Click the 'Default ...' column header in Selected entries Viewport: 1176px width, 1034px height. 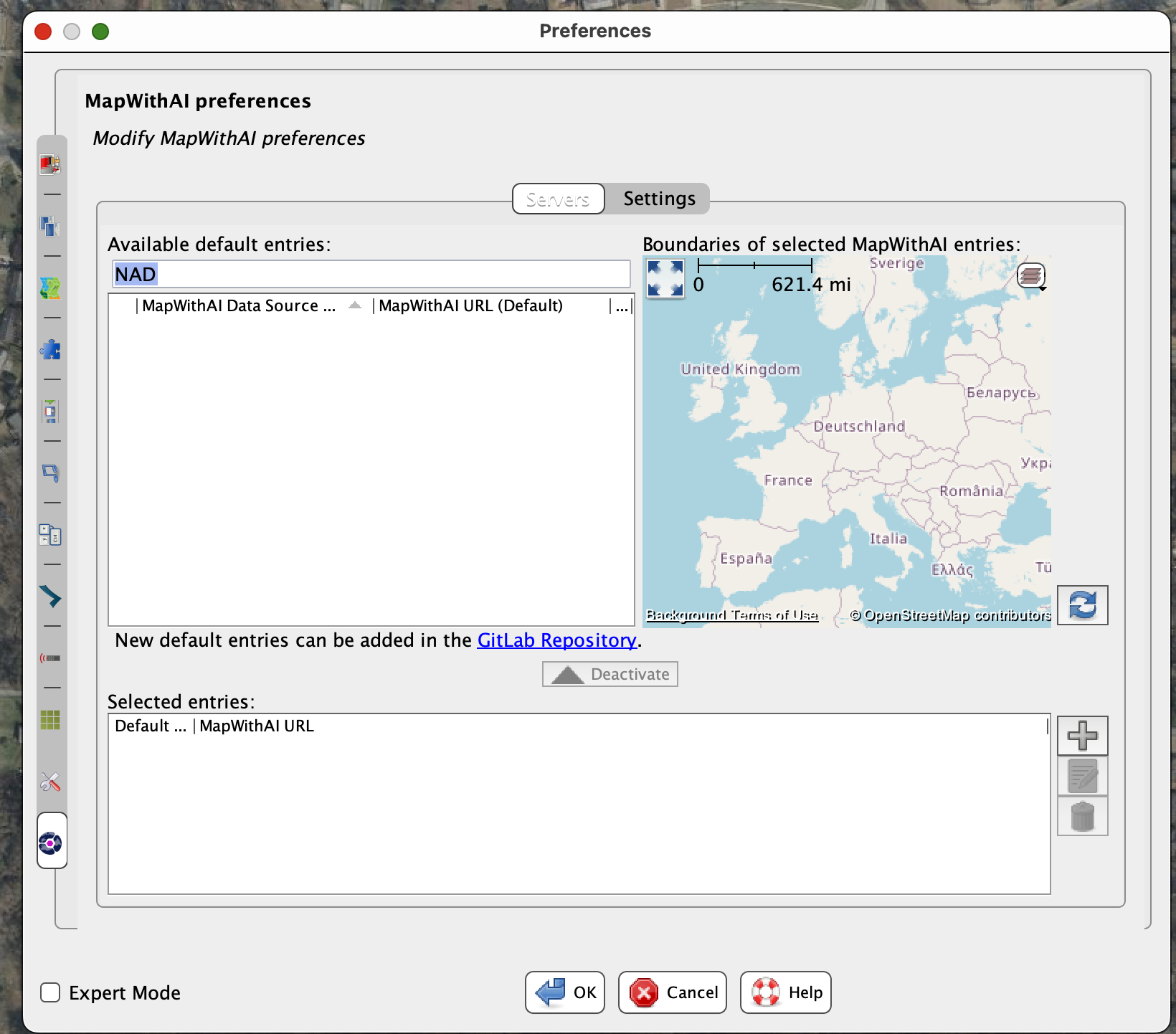(151, 726)
